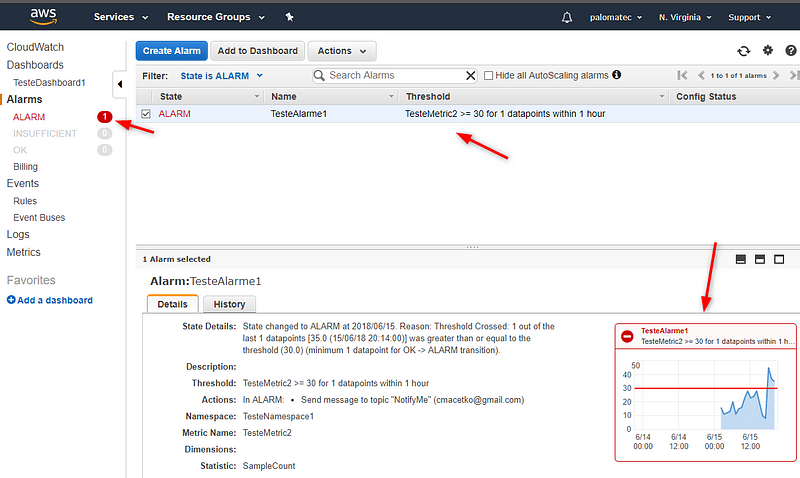800x478 pixels.
Task: Go to the previous alarms page
Action: 701,76
